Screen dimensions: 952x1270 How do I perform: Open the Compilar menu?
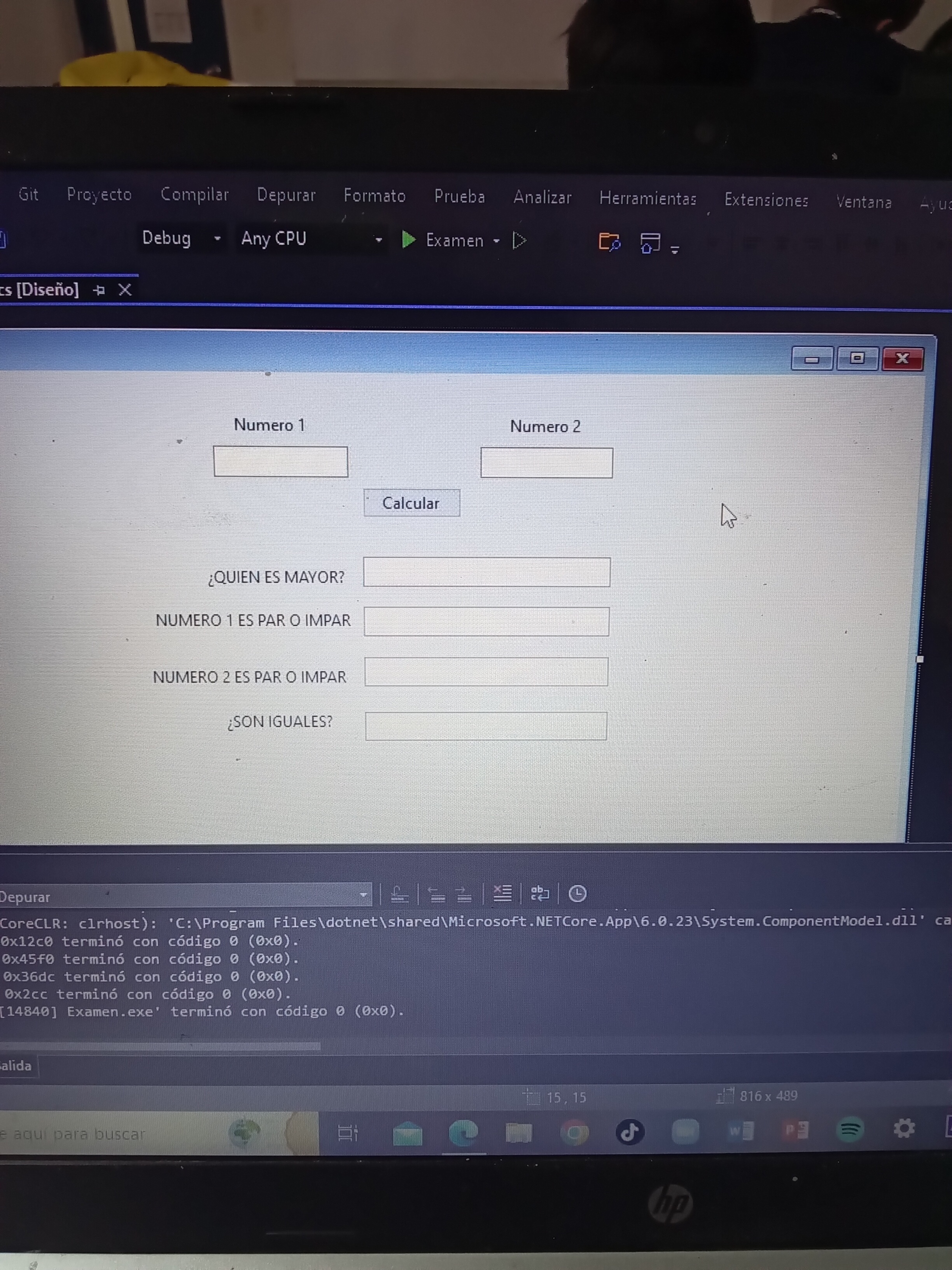pyautogui.click(x=194, y=194)
